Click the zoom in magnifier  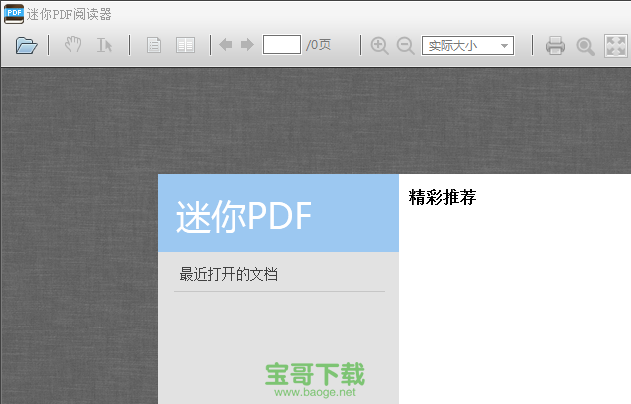click(379, 45)
